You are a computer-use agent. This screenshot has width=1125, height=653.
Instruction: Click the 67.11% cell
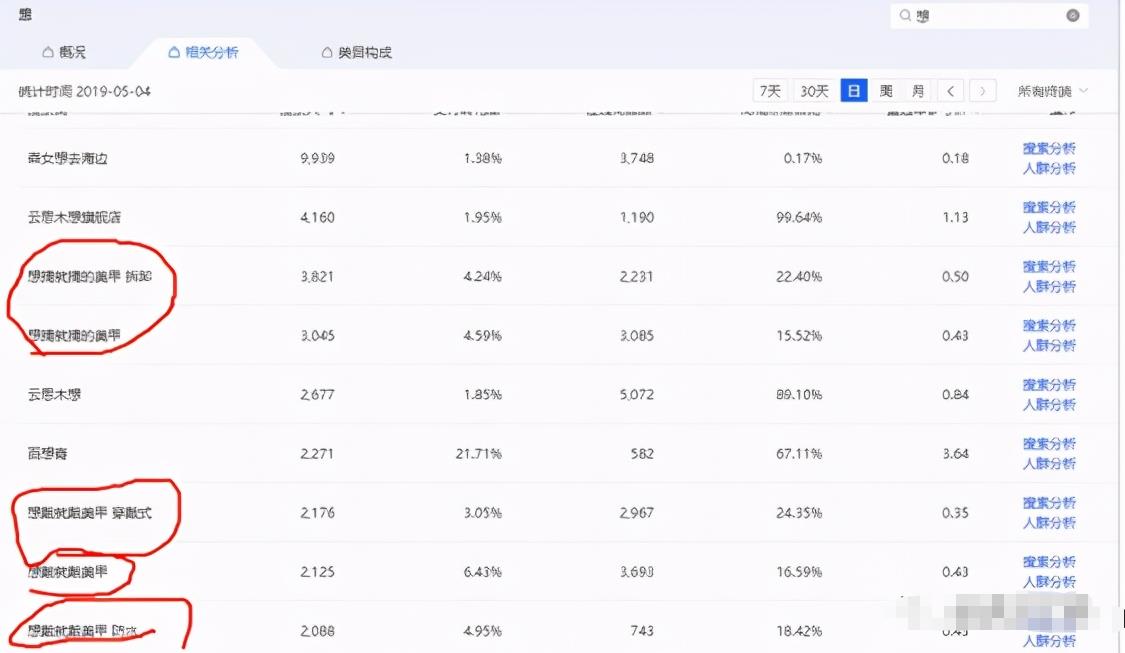(x=799, y=454)
